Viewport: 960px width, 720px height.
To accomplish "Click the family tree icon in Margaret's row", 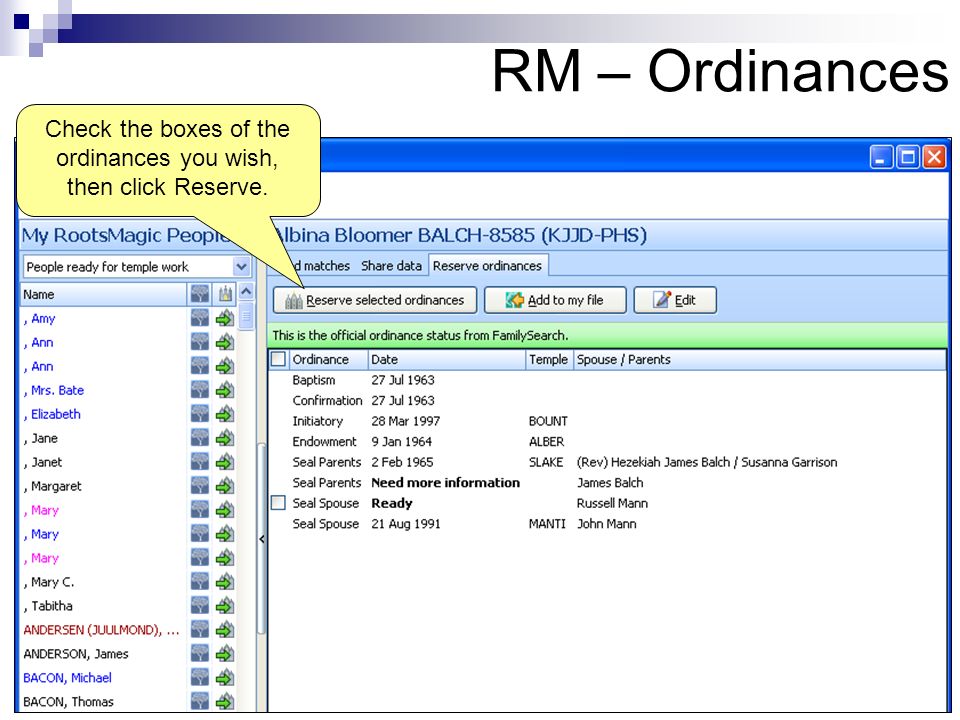I will 200,486.
